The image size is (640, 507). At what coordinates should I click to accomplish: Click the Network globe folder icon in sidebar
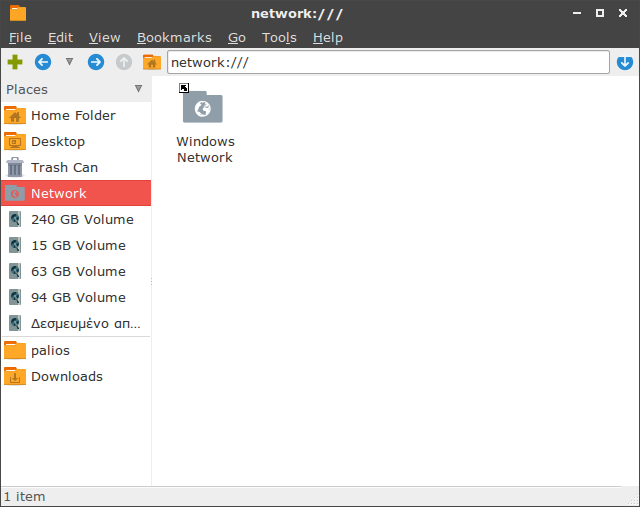pos(15,193)
